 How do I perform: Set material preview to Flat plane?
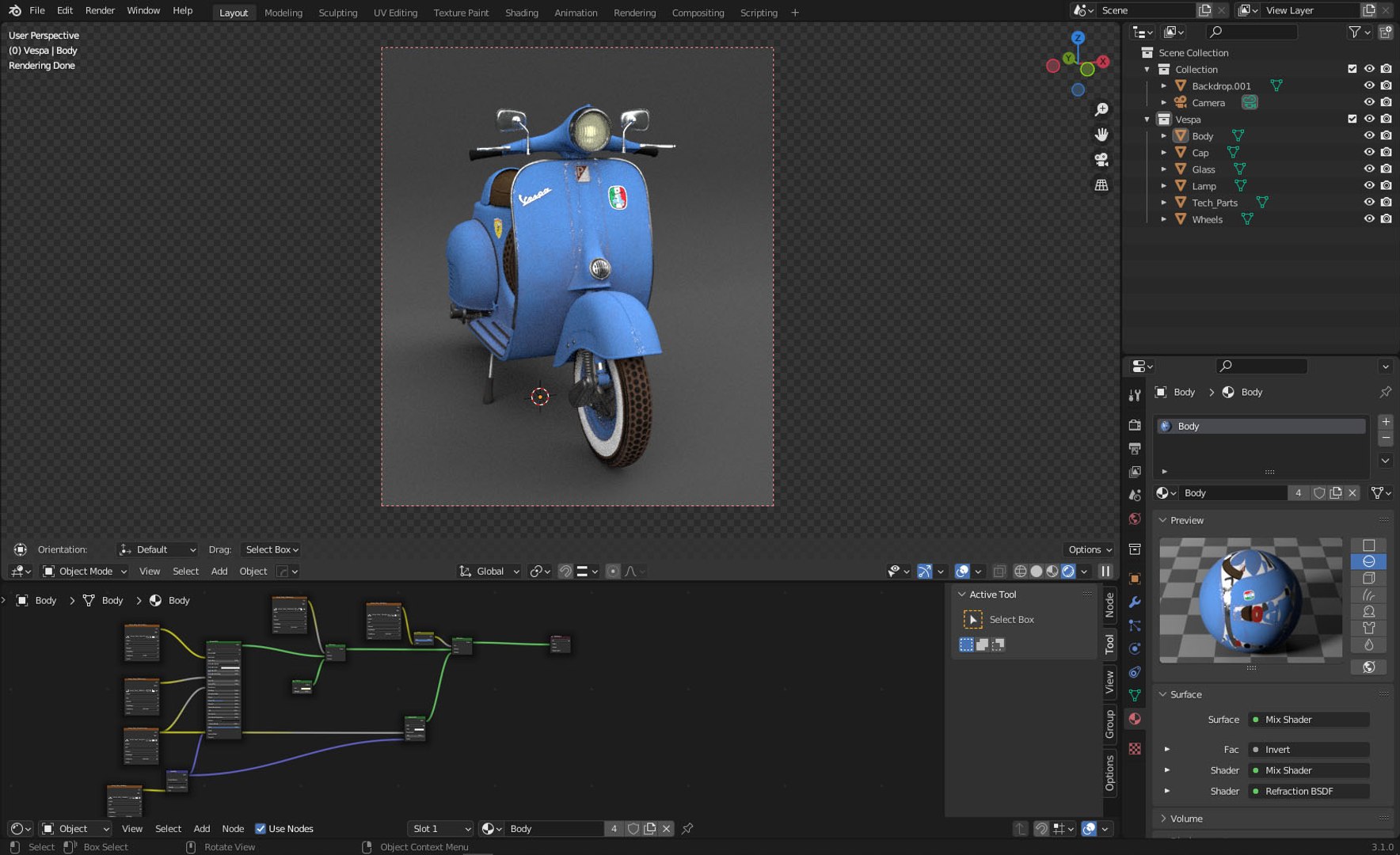click(x=1368, y=545)
